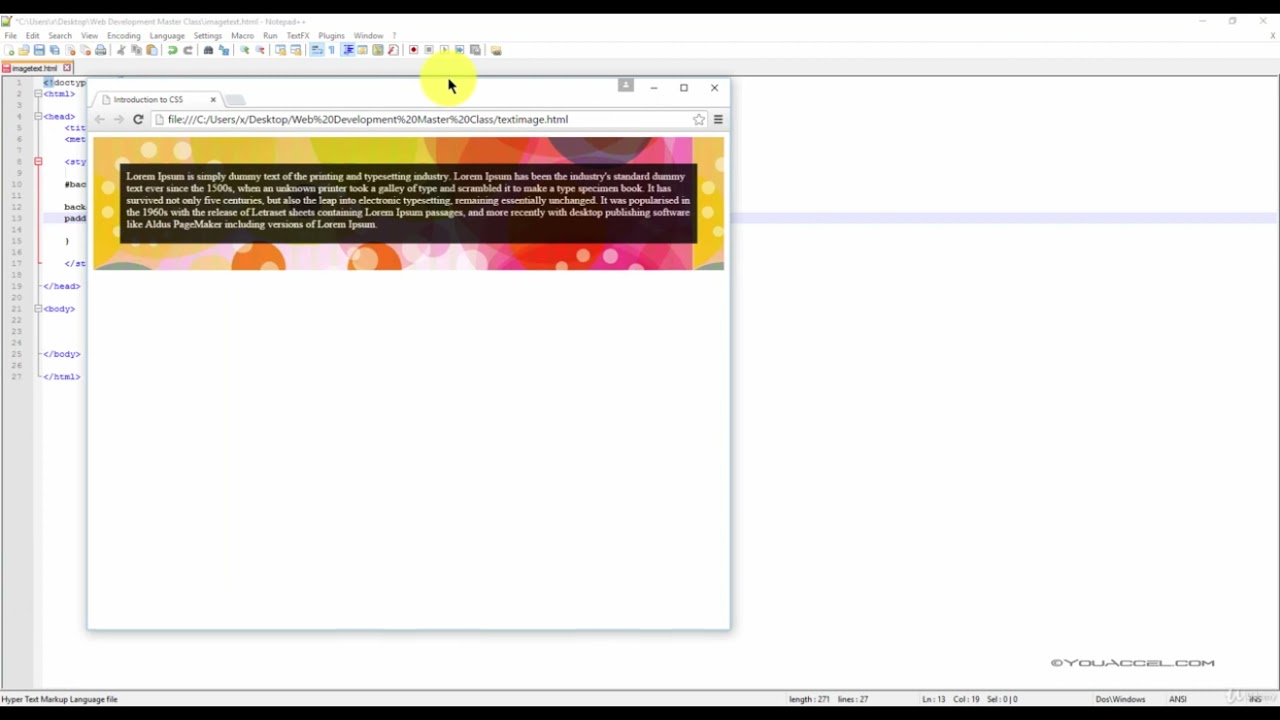Collapse the <html> fold marker

tap(38, 94)
